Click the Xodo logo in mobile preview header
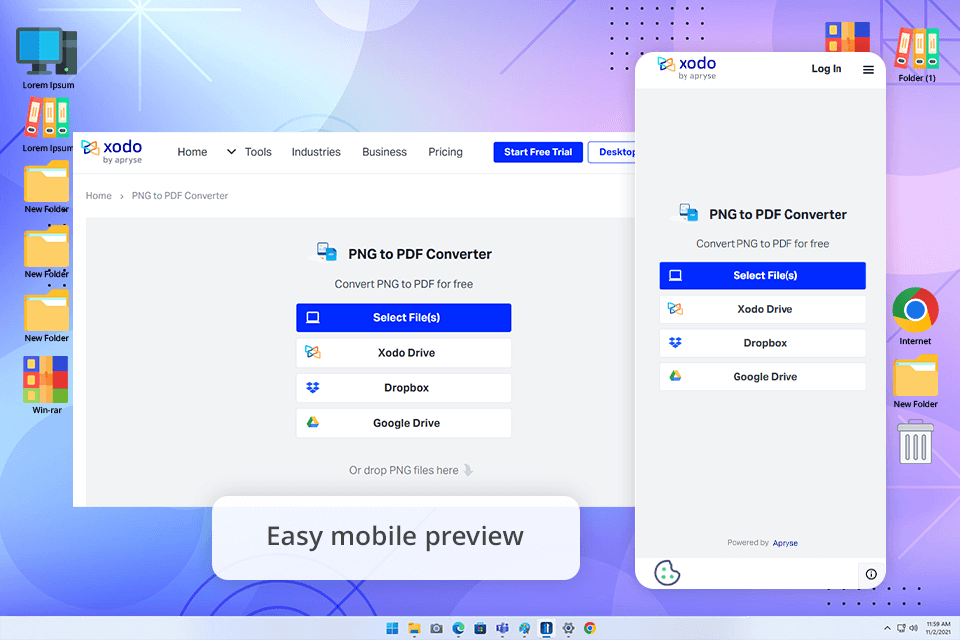 coord(687,68)
